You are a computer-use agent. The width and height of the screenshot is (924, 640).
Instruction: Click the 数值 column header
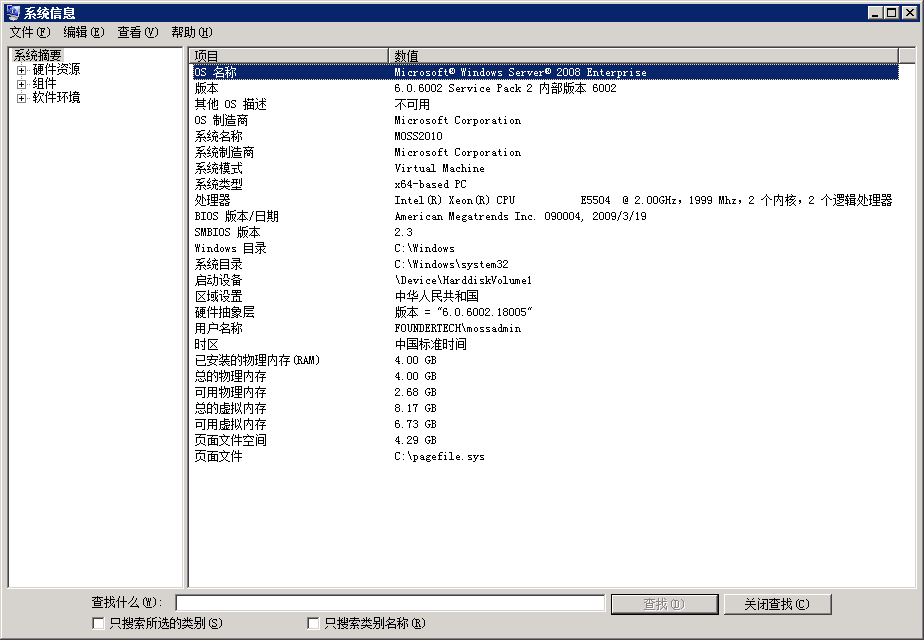643,56
